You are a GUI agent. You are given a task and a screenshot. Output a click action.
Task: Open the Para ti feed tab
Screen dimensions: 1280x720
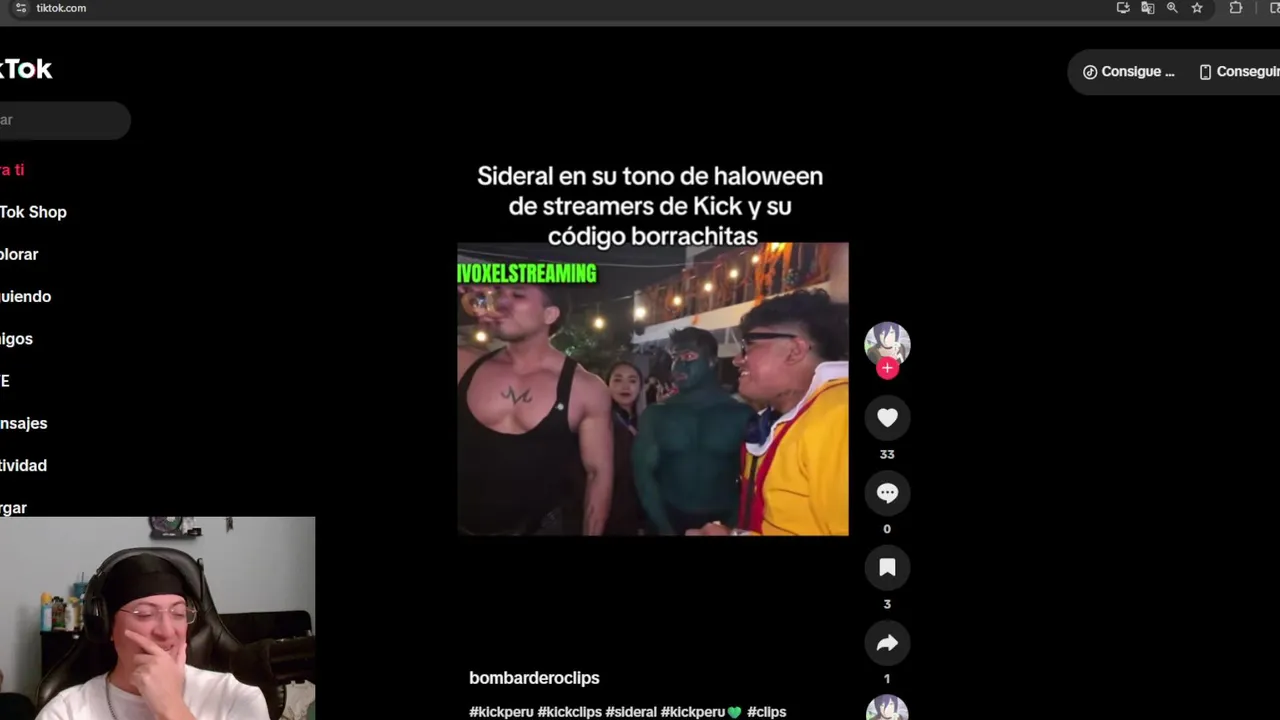[12, 170]
